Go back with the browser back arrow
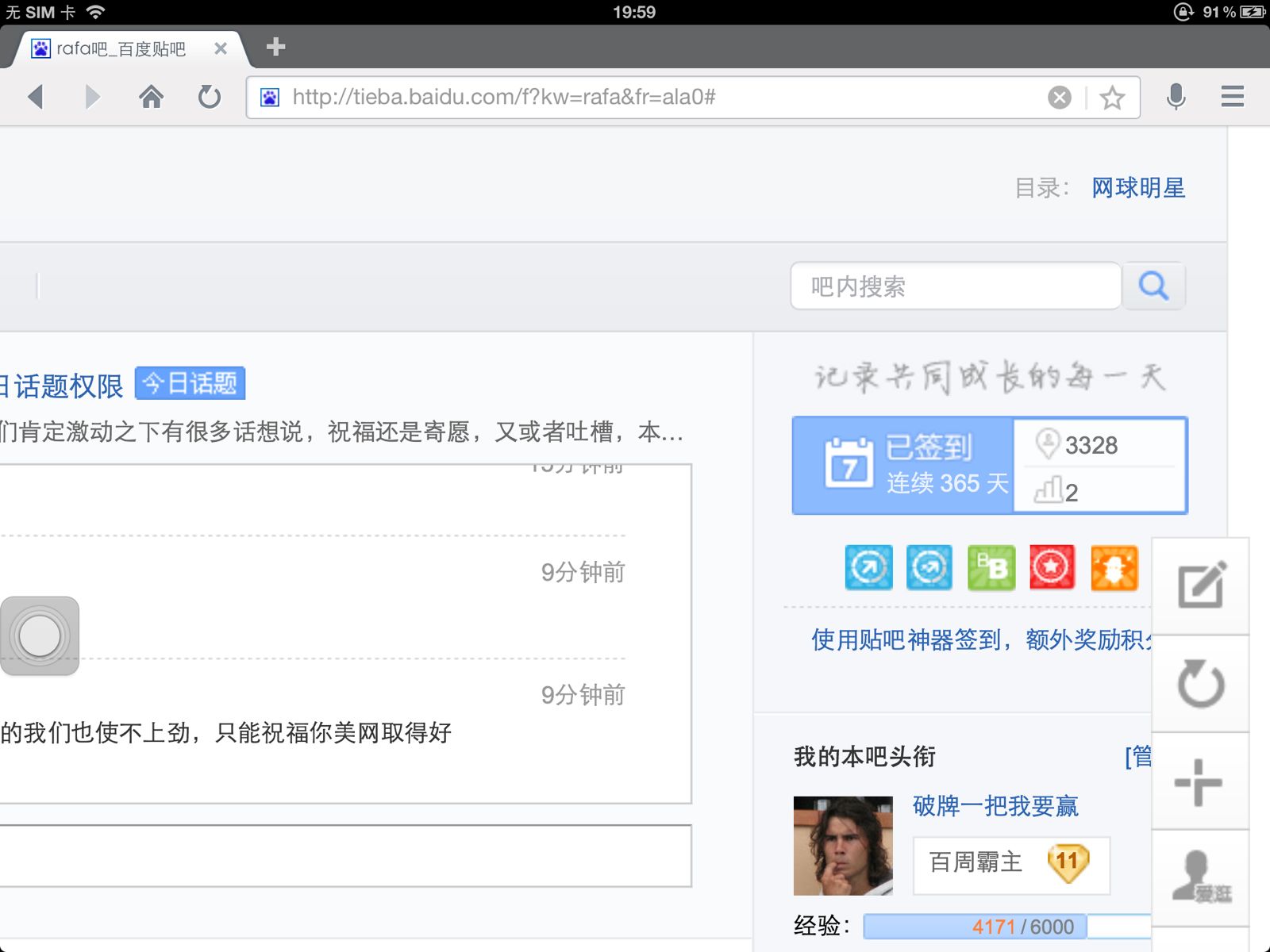The image size is (1270, 952). (36, 97)
